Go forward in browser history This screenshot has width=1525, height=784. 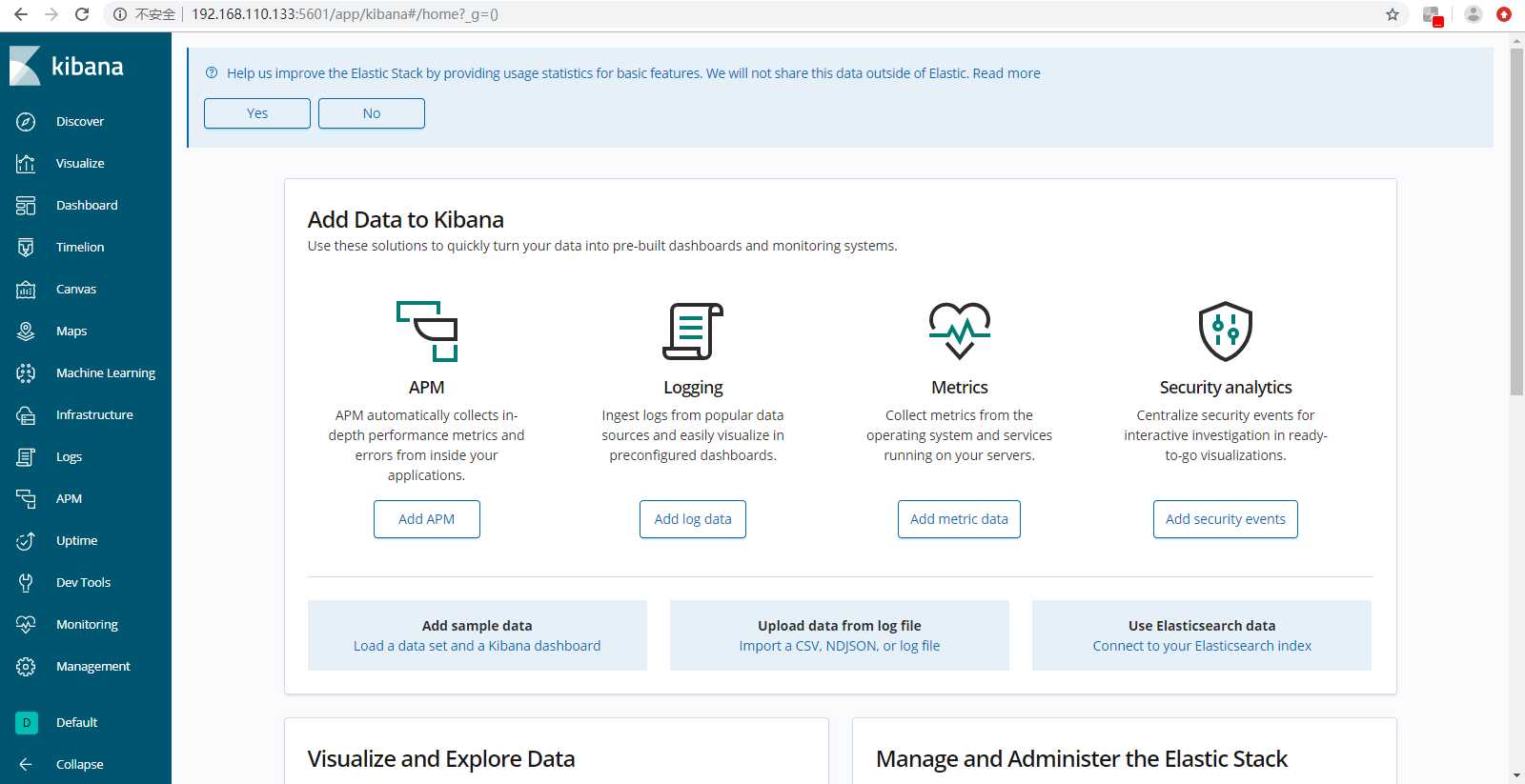51,14
